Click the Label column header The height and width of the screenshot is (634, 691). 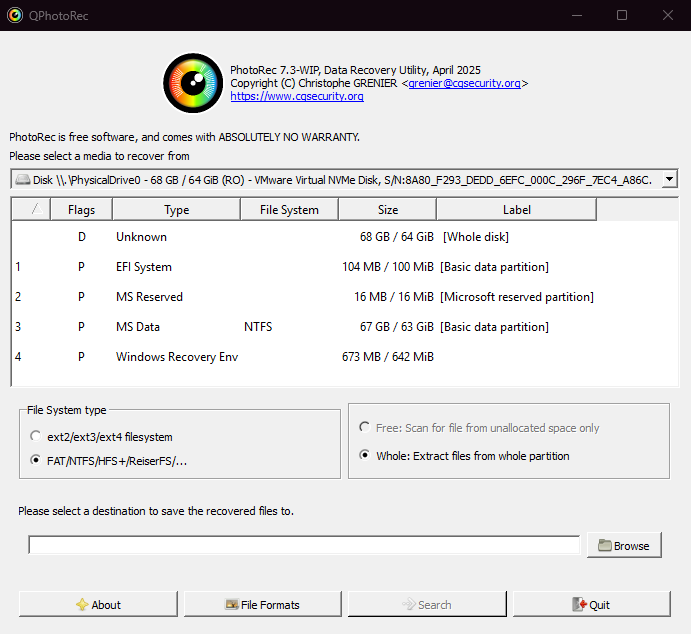coord(516,210)
